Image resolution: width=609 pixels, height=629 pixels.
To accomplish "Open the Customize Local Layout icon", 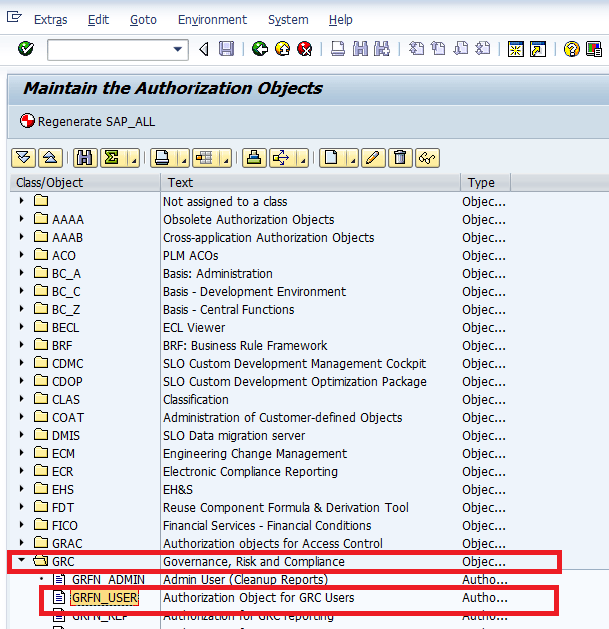I will pyautogui.click(x=594, y=49).
